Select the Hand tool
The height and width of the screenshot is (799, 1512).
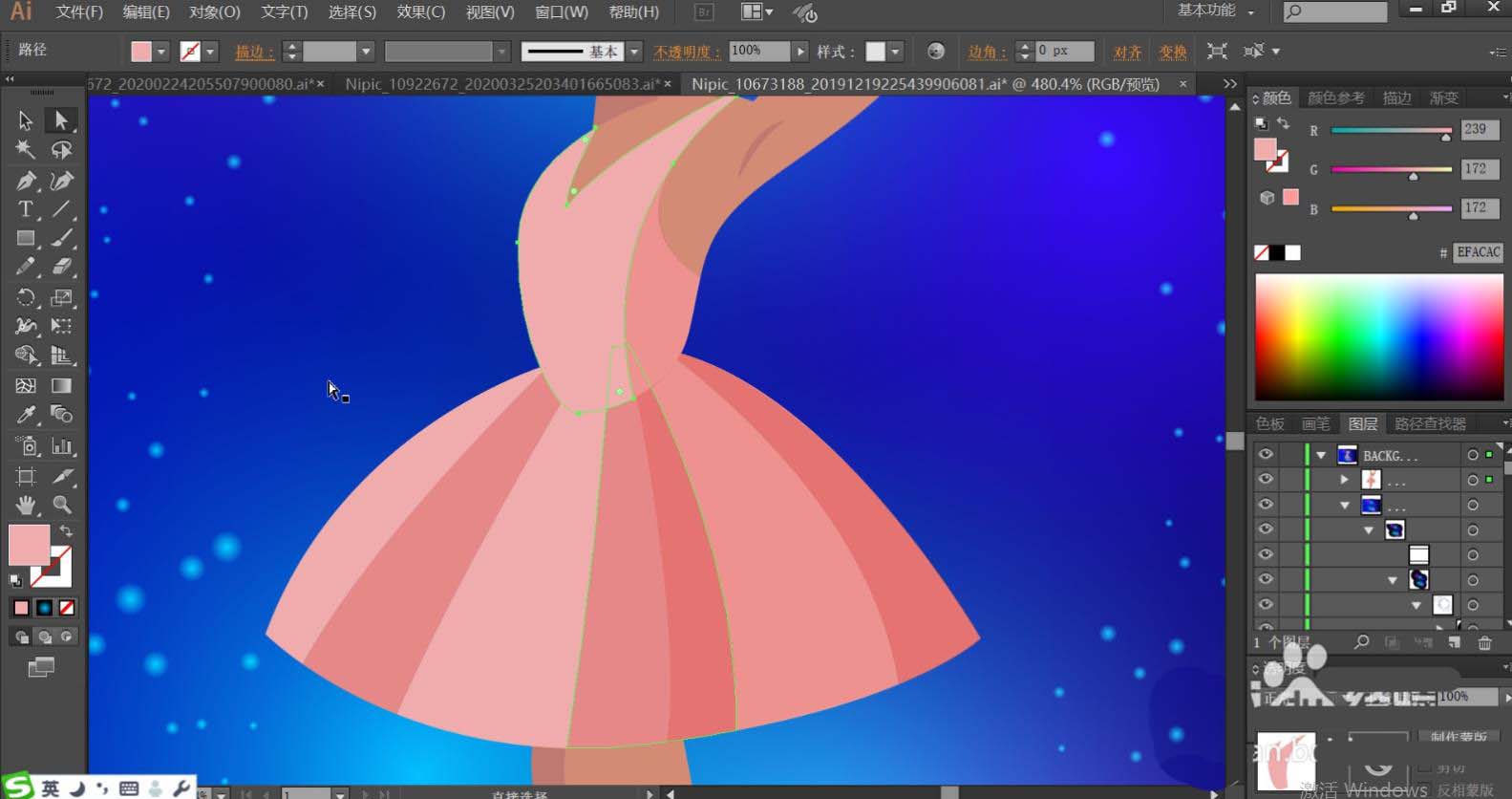pyautogui.click(x=25, y=505)
